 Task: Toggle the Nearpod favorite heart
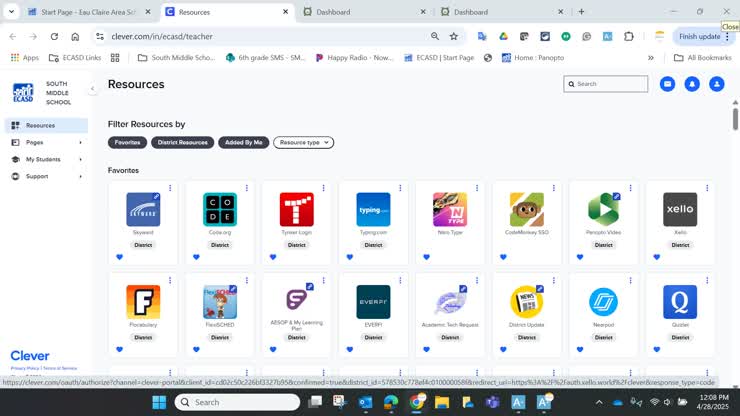point(580,349)
